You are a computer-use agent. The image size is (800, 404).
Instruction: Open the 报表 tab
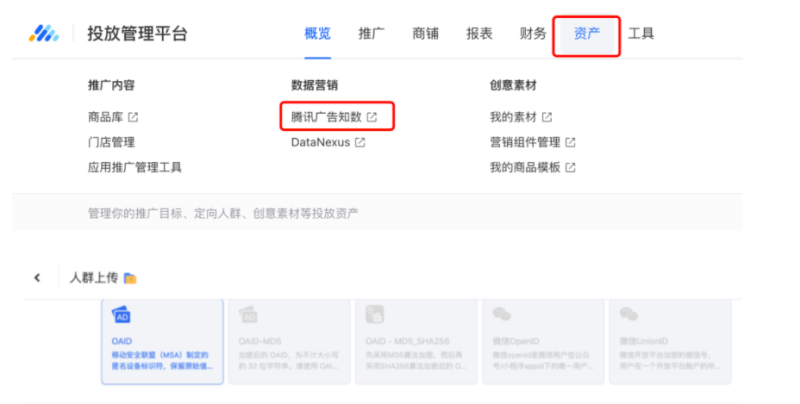pos(479,34)
